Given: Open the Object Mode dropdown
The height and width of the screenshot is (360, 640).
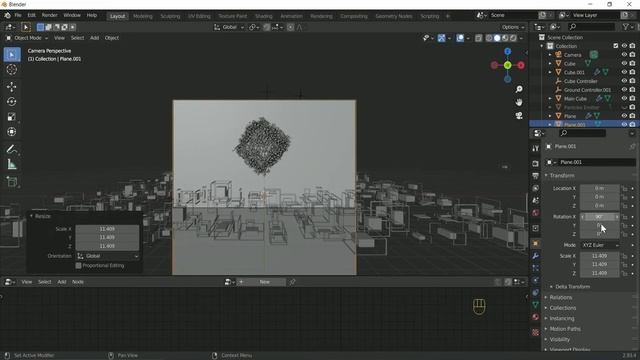Looking at the screenshot, I should (x=27, y=38).
